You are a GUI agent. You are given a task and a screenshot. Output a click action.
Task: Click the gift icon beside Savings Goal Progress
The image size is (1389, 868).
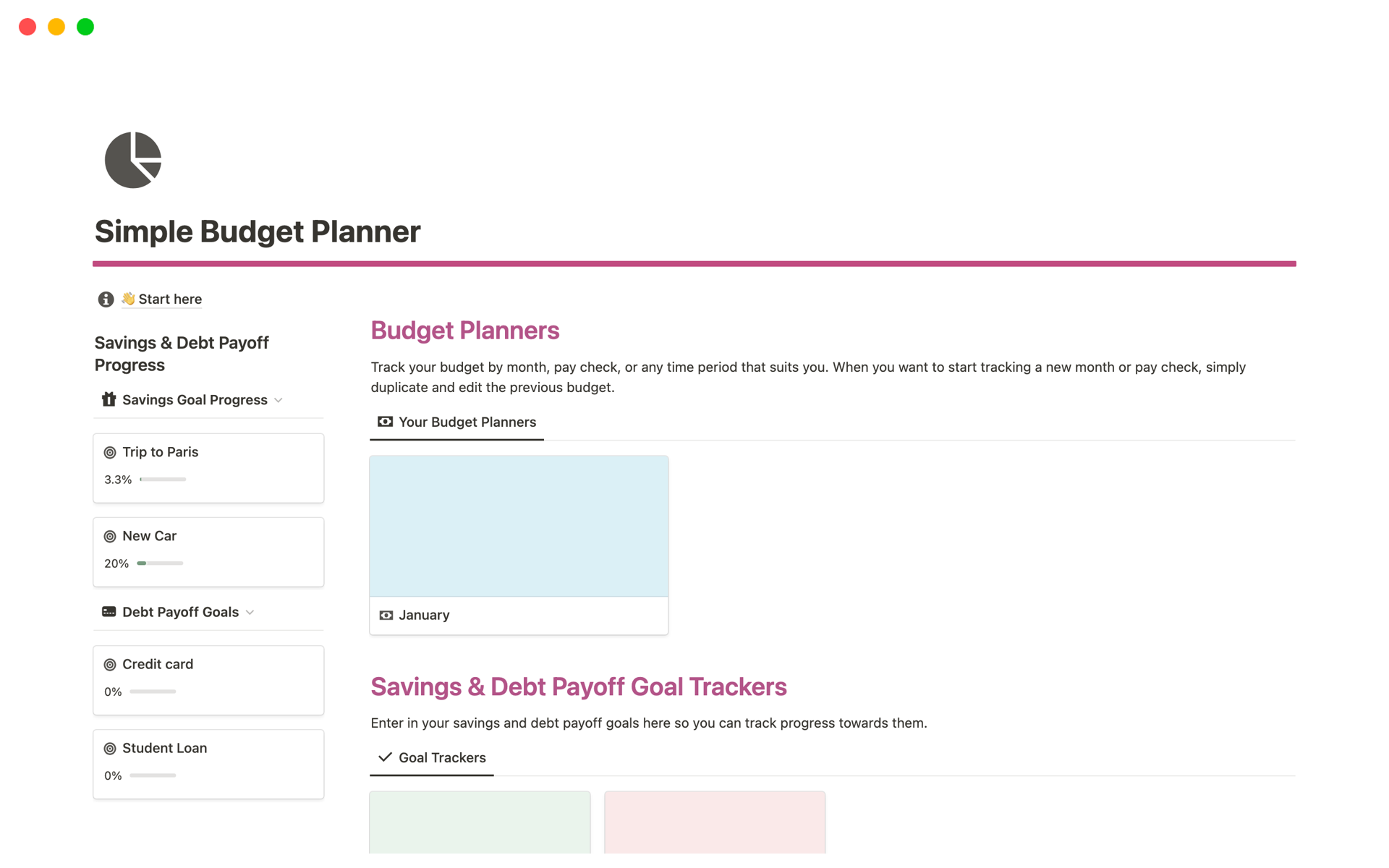[109, 399]
